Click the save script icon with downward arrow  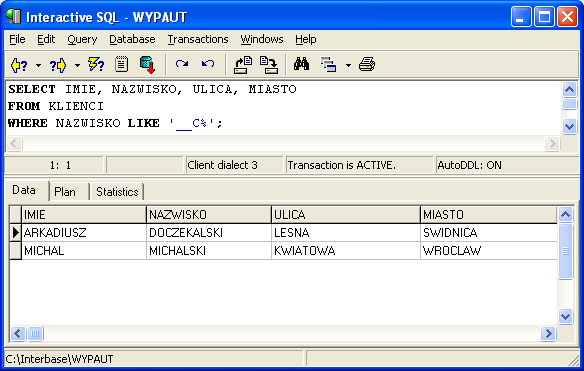coord(269,65)
